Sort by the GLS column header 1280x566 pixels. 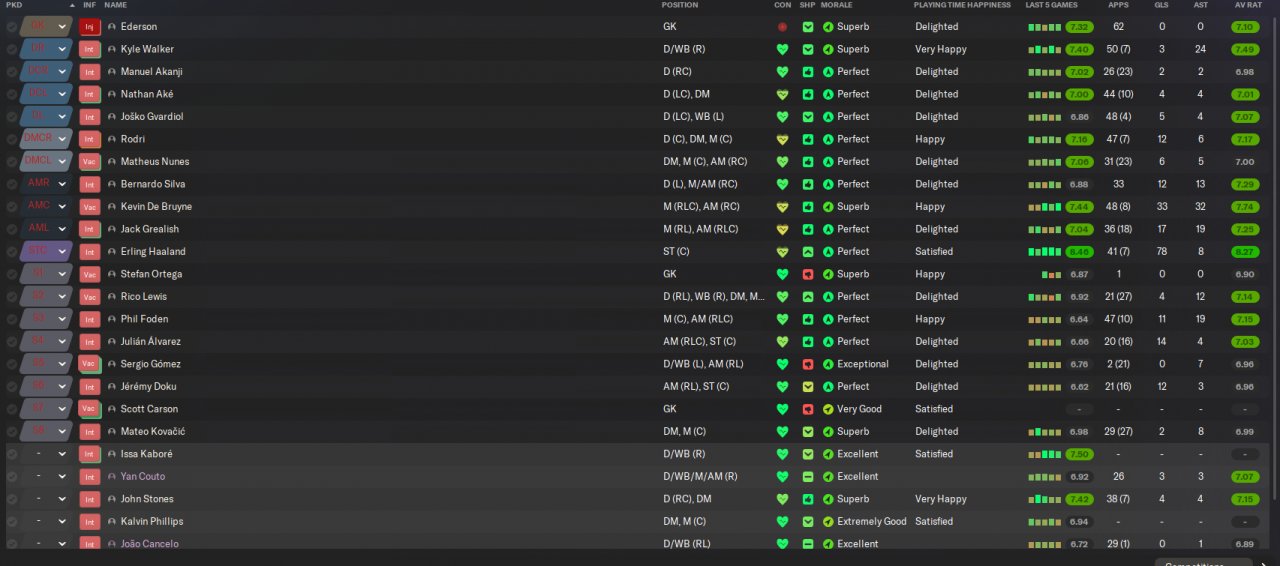(1161, 5)
